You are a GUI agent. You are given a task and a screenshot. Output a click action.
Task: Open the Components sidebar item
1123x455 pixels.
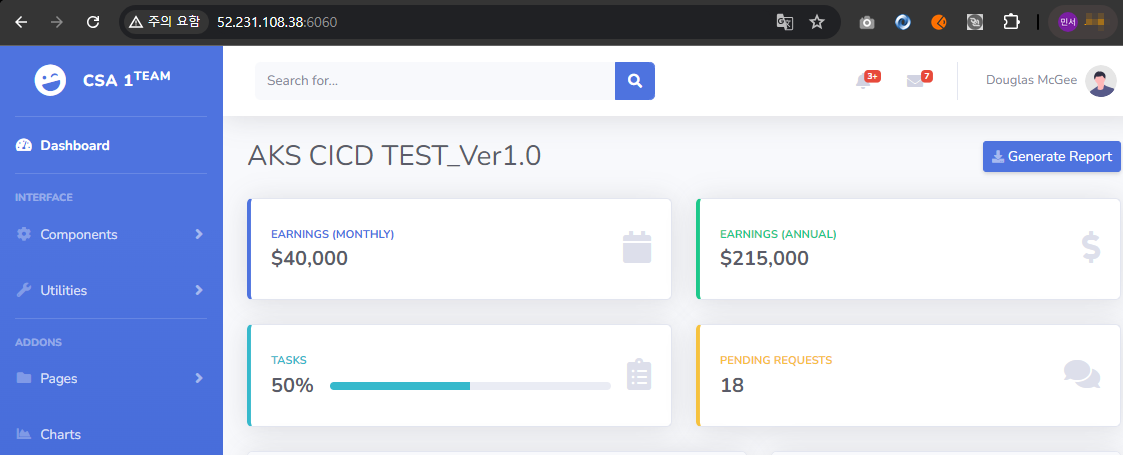coord(111,234)
